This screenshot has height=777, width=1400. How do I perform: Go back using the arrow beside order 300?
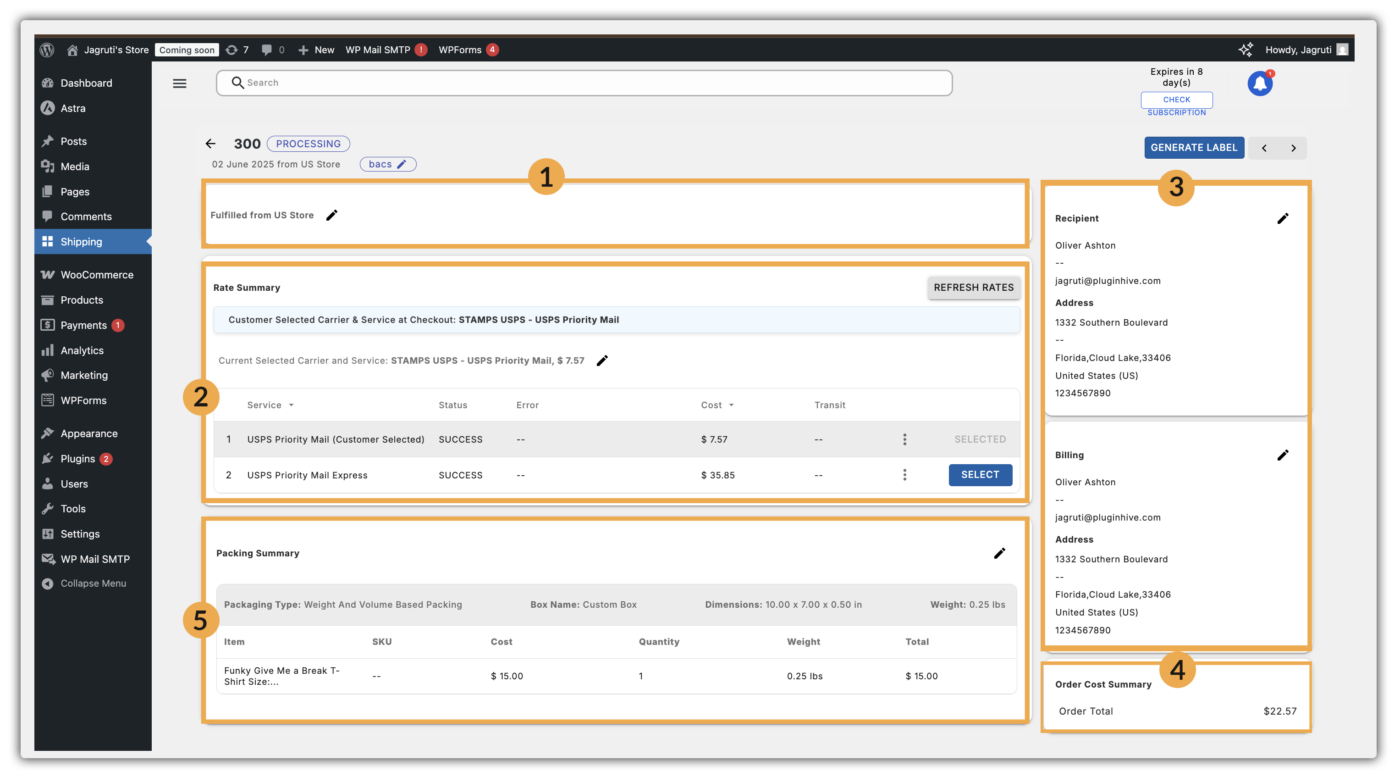click(x=210, y=144)
